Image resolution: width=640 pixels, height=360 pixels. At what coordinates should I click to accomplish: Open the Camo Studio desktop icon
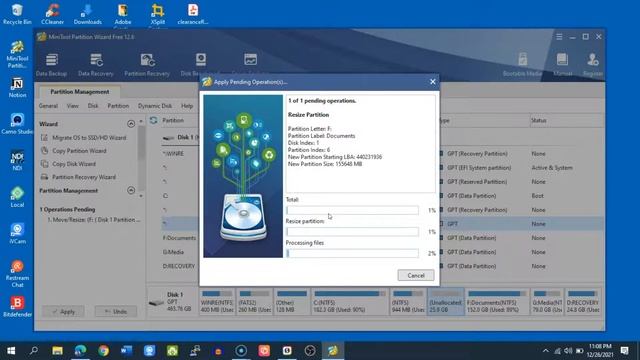tap(17, 124)
